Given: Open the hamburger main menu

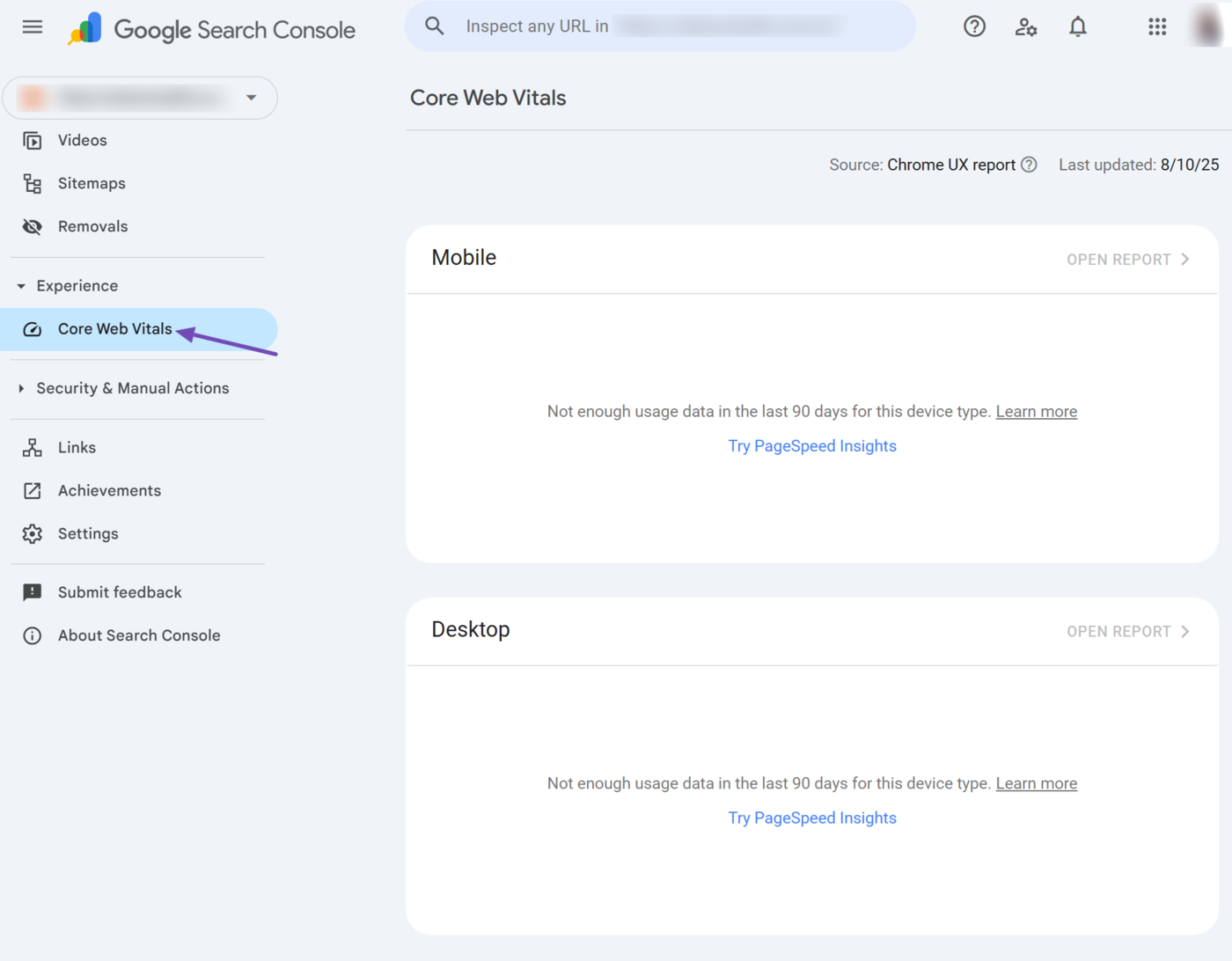Looking at the screenshot, I should (x=33, y=27).
